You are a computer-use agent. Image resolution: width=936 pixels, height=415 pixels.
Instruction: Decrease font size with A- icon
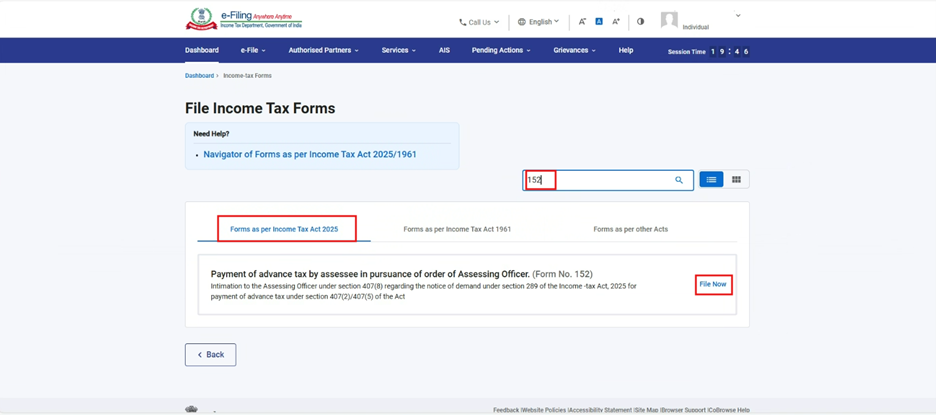[582, 21]
